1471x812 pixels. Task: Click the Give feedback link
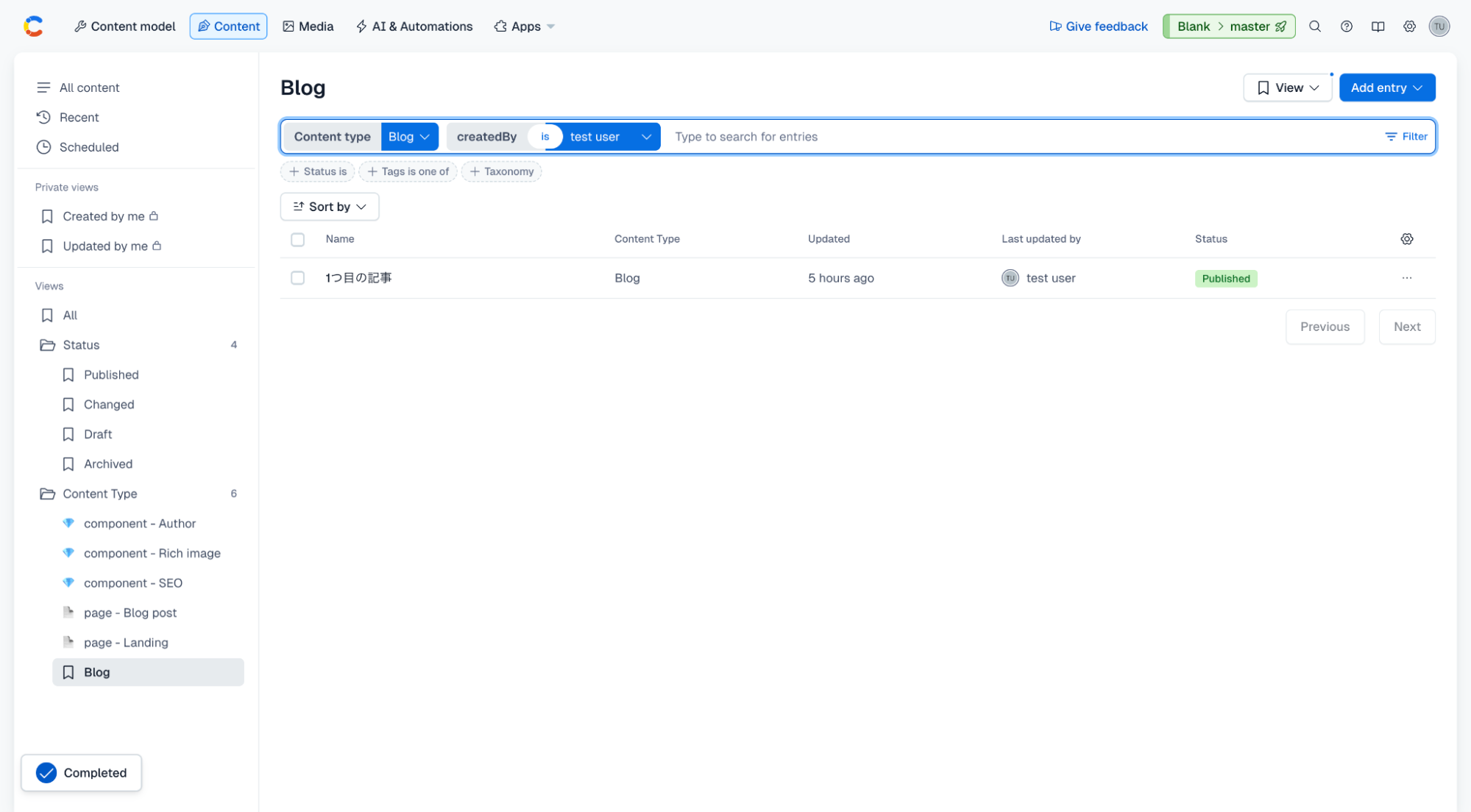(1098, 26)
